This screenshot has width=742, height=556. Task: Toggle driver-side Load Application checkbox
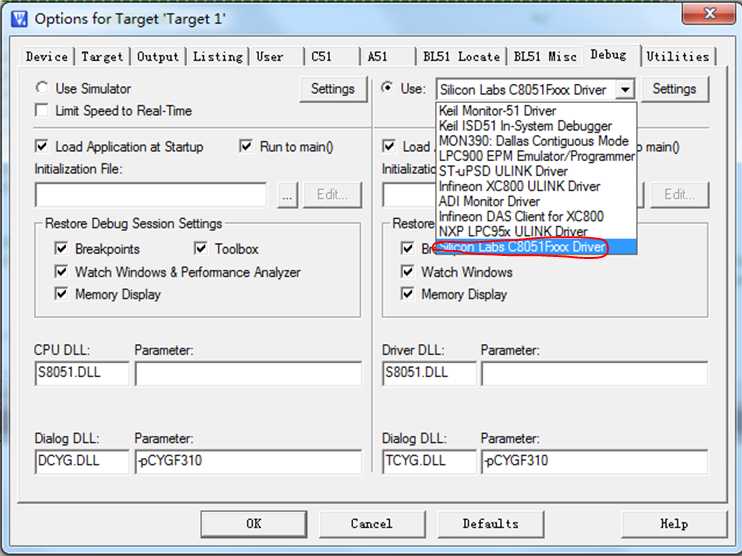(389, 146)
